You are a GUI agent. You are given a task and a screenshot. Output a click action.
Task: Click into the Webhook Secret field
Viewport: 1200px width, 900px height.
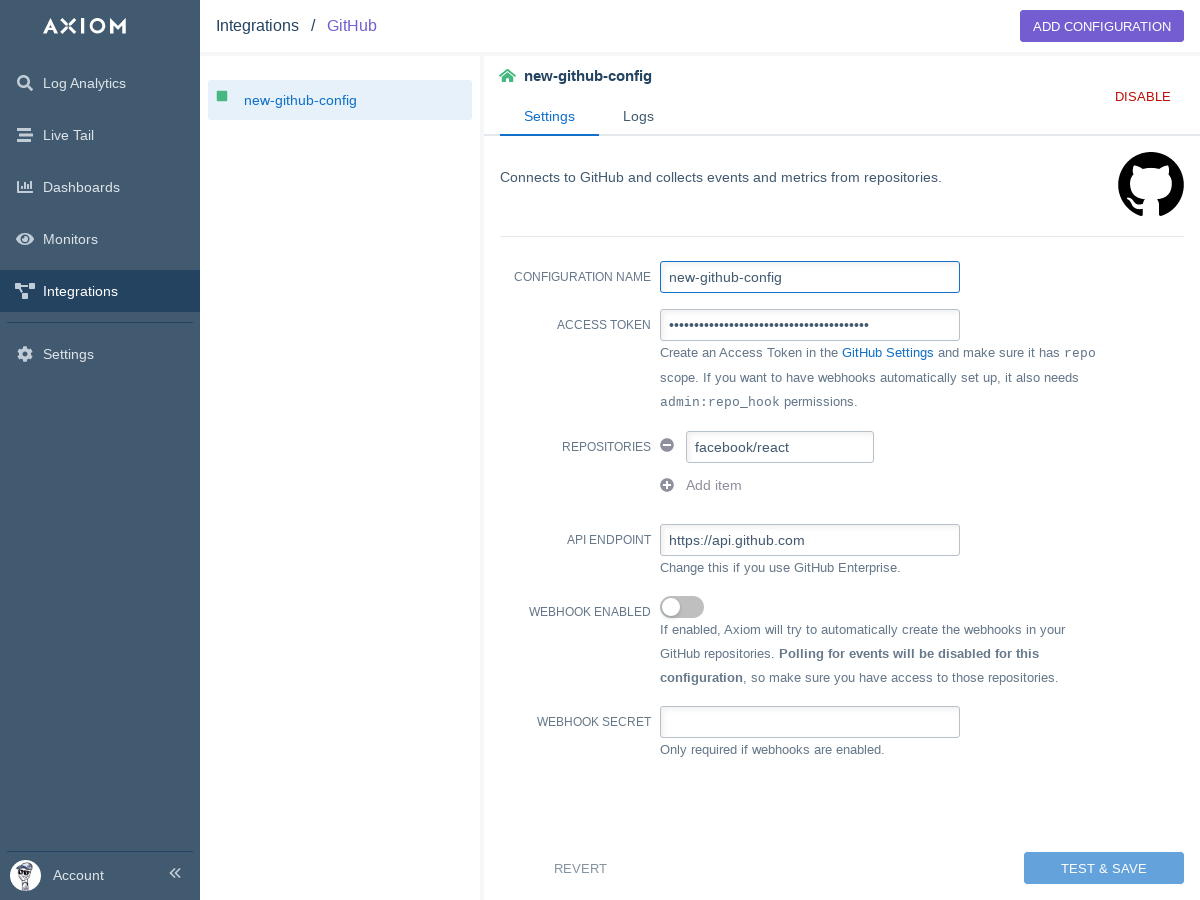(809, 722)
